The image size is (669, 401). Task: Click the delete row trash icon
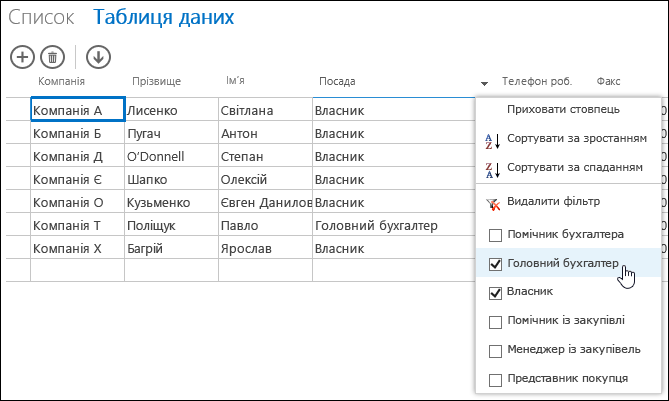(52, 57)
